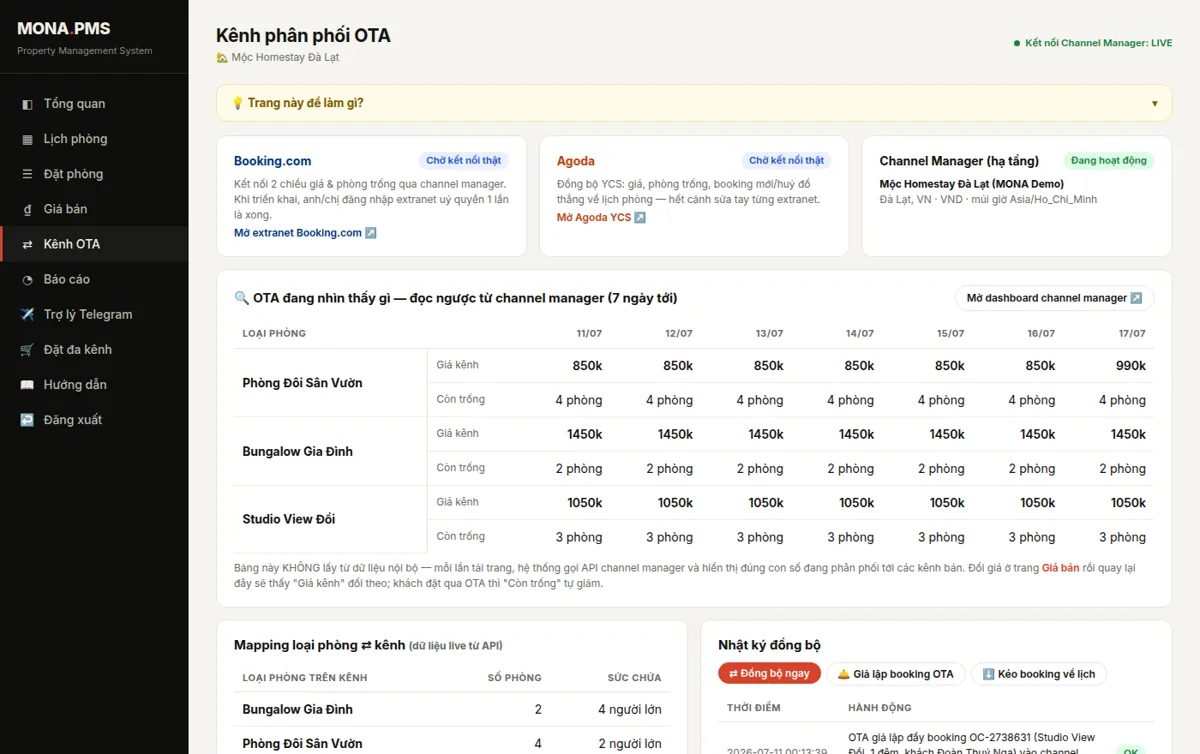Viewport: 1200px width, 754px height.
Task: Click 4 phòng availability under 11/07
Action: [x=579, y=400]
